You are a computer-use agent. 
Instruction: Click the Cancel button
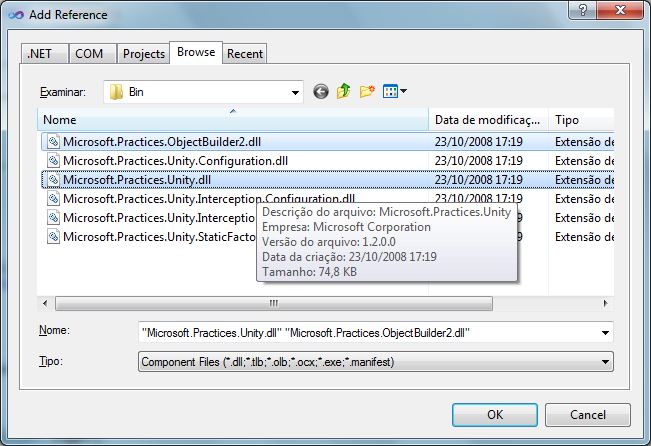tap(588, 414)
